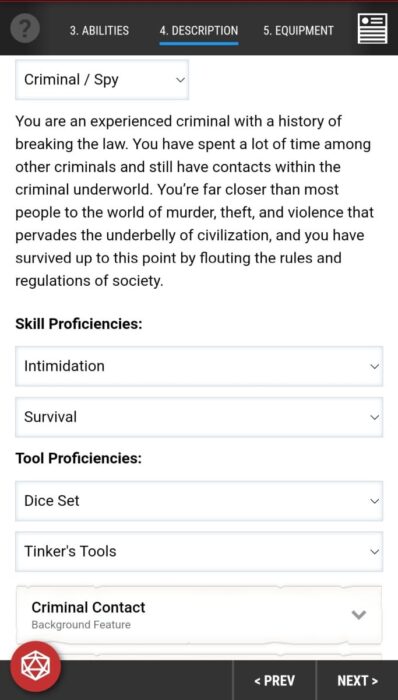Select the 4. Description tab
The image size is (398, 700).
199,30
